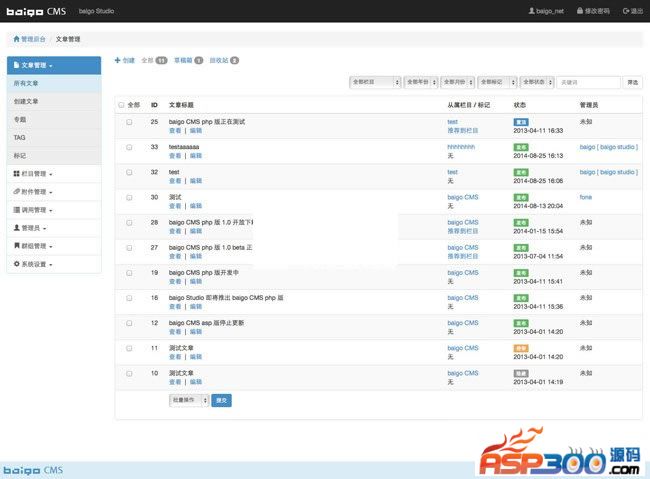Check the box for article ID 25
Screen dimensions: 650x479
tap(129, 122)
